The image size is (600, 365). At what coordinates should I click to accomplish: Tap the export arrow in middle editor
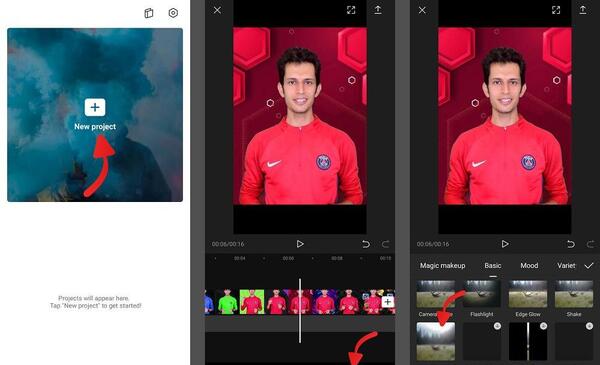click(378, 10)
